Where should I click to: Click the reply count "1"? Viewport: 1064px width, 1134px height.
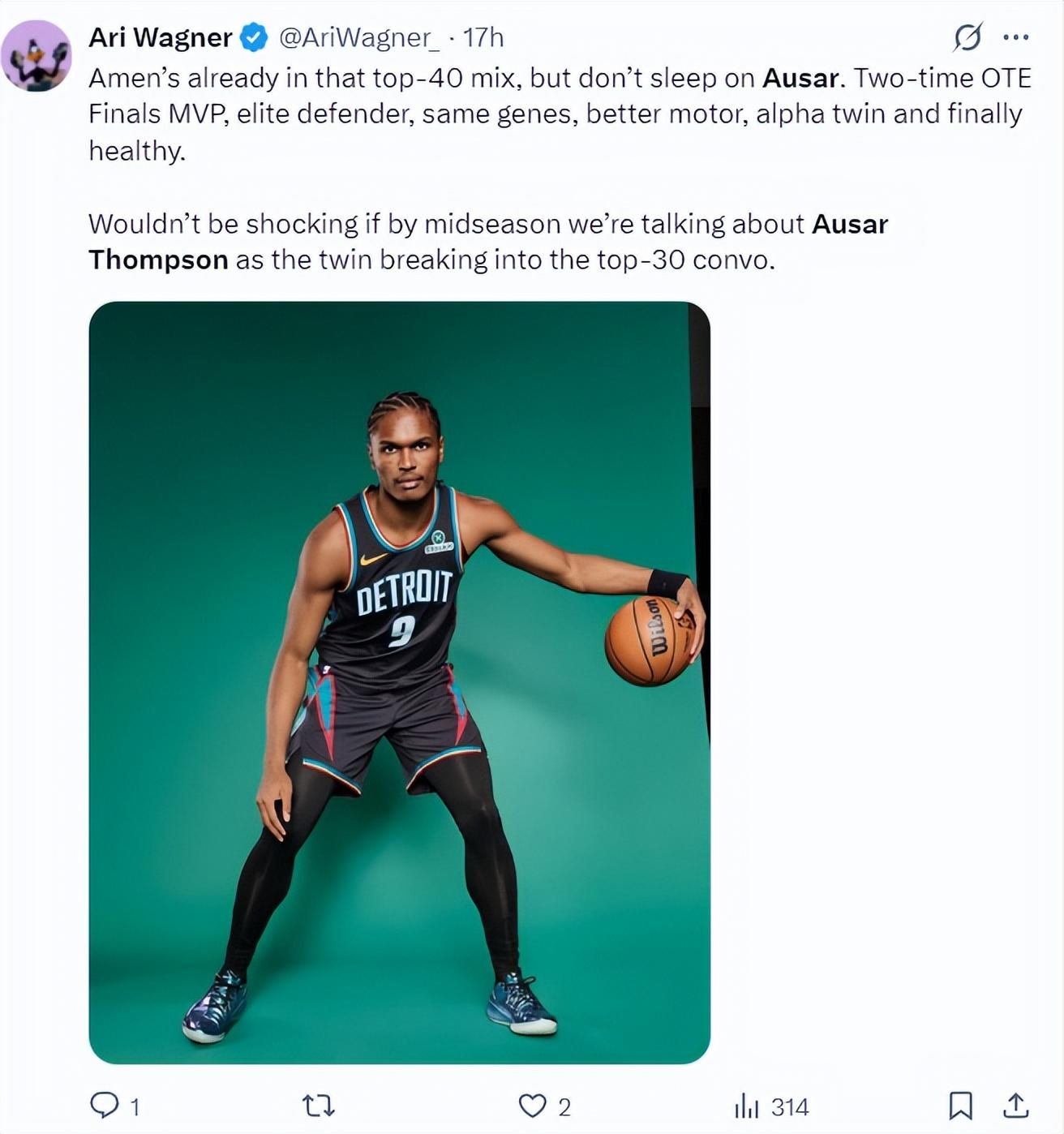(135, 1107)
